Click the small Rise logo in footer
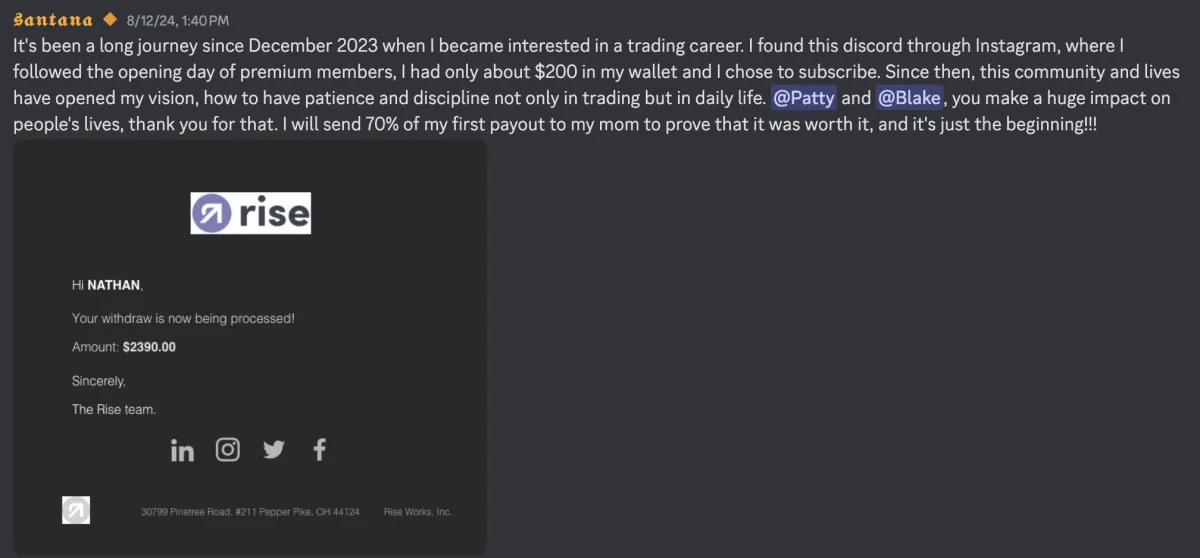Image resolution: width=1200 pixels, height=558 pixels. click(x=76, y=510)
